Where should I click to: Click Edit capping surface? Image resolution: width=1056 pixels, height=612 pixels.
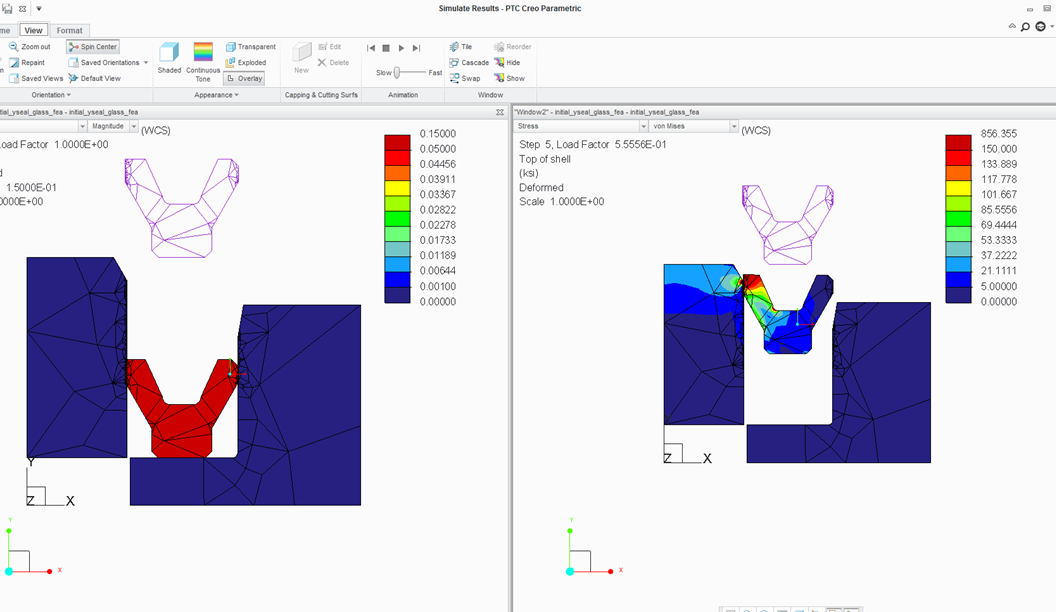pyautogui.click(x=329, y=46)
